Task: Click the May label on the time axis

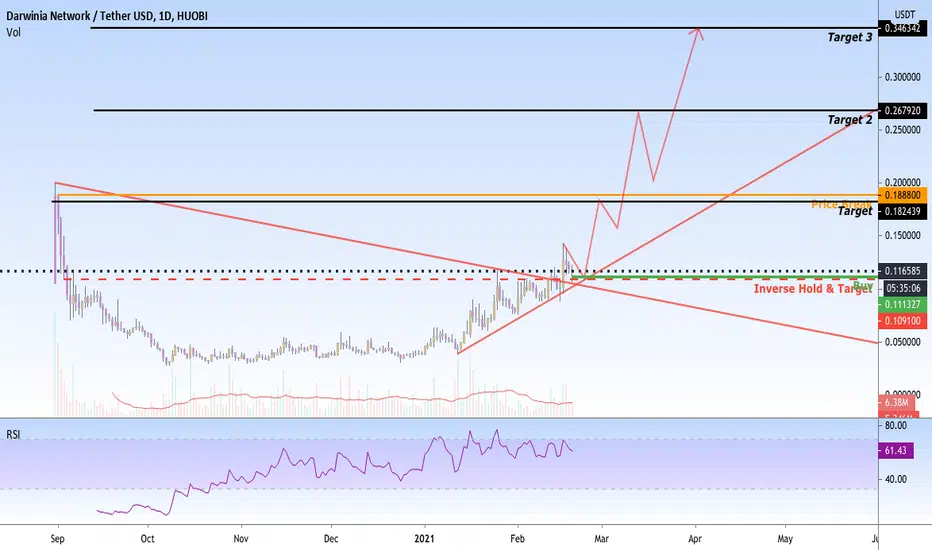Action: (785, 539)
